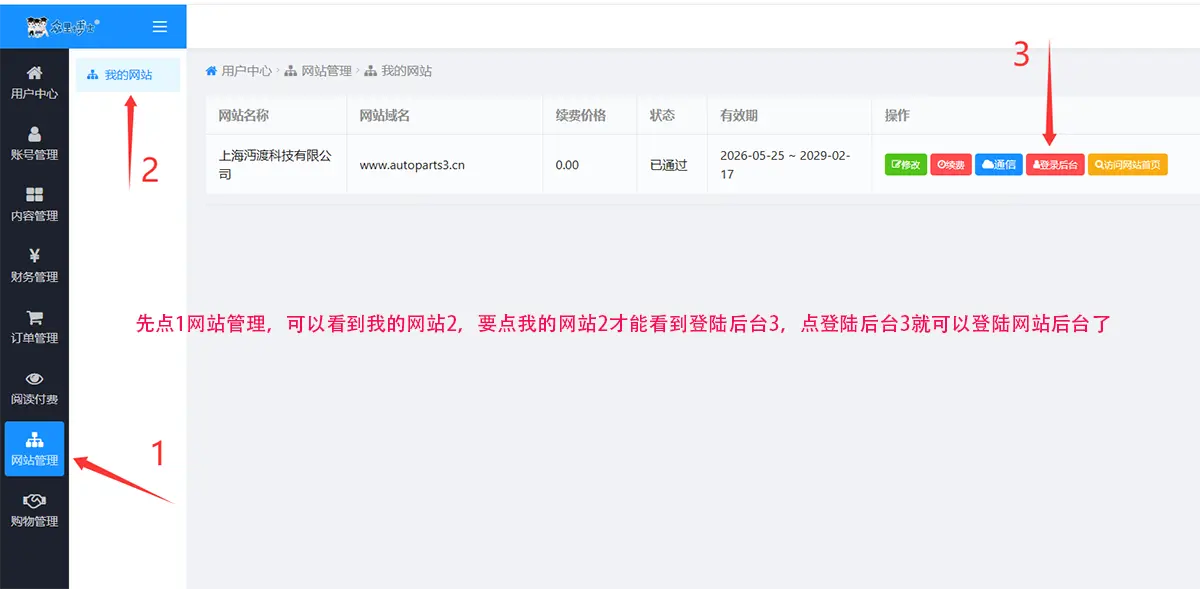Click the www.autoparts3.cn domain cell

pyautogui.click(x=412, y=165)
